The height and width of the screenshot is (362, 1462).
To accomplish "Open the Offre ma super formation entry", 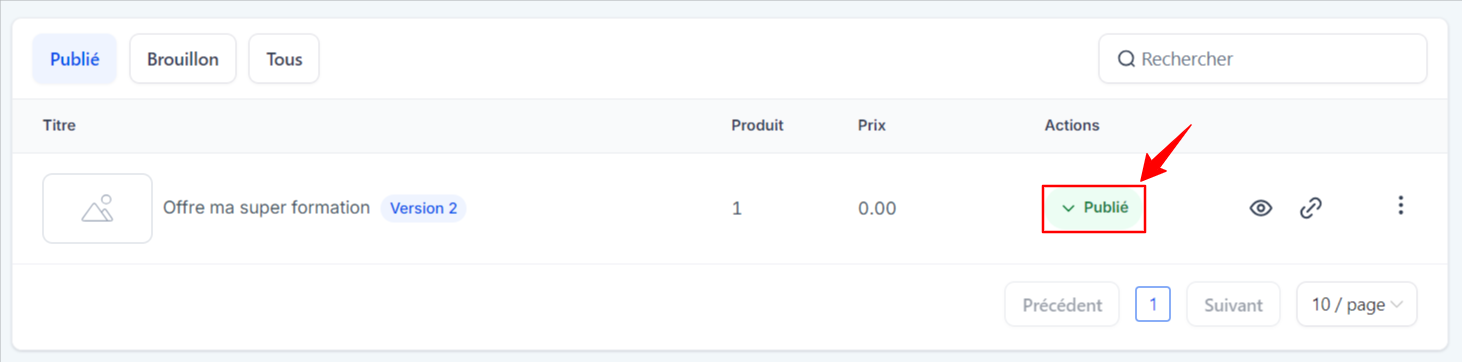I will (266, 208).
